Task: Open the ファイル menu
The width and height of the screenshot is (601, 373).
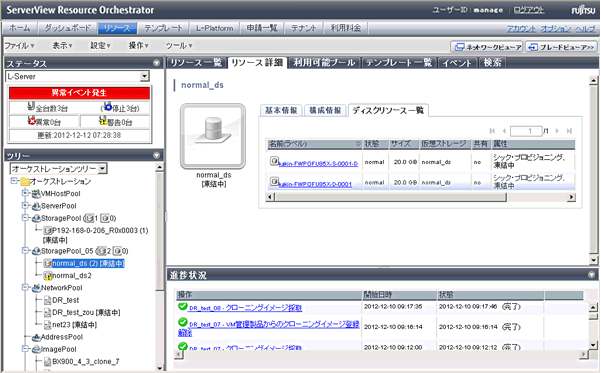Action: (x=19, y=46)
